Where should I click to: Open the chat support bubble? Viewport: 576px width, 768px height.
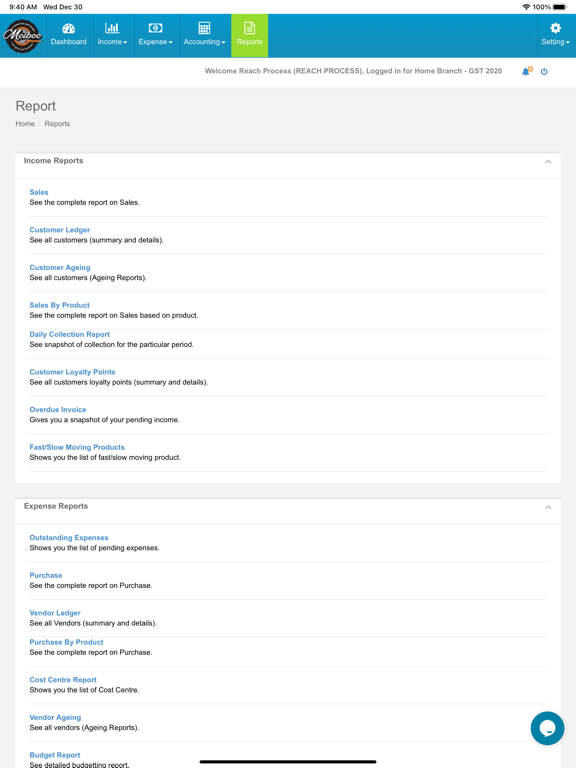547,728
